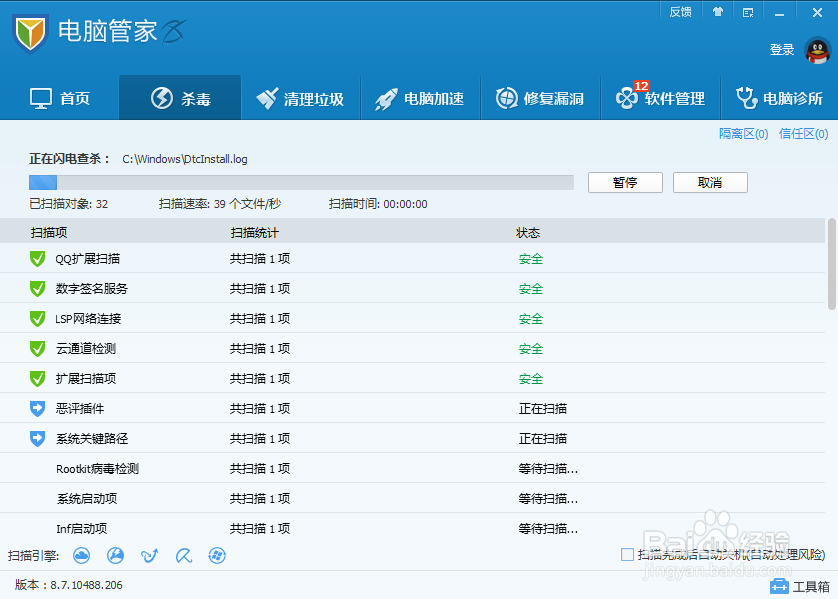The image size is (838, 599).
Task: Select the cloud scan engine icon
Action: [81, 556]
